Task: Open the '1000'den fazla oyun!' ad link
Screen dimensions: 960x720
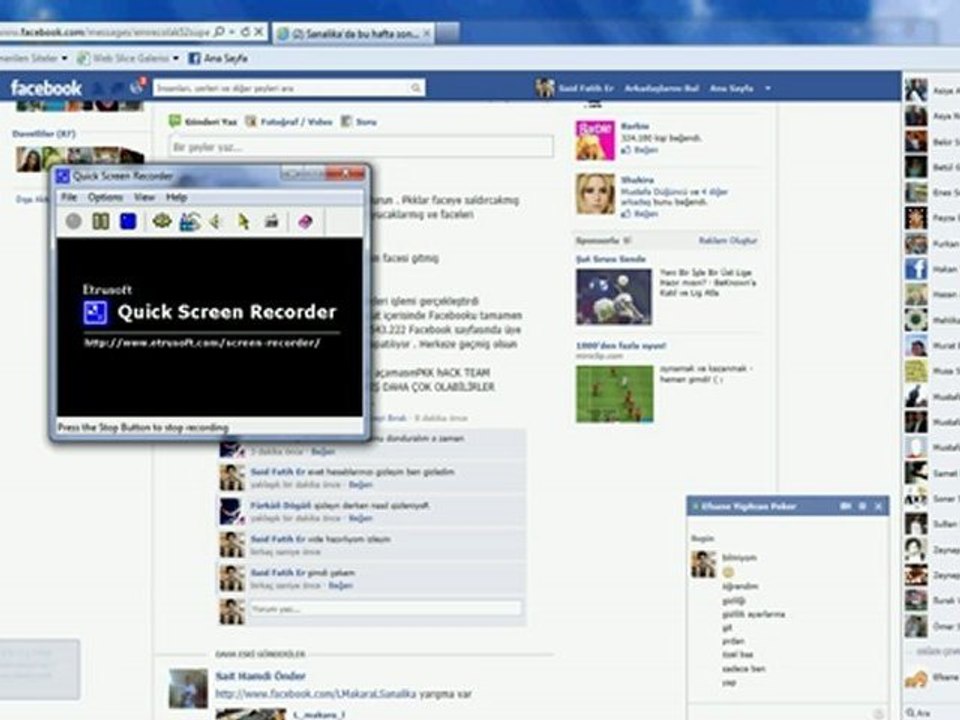Action: [620, 346]
